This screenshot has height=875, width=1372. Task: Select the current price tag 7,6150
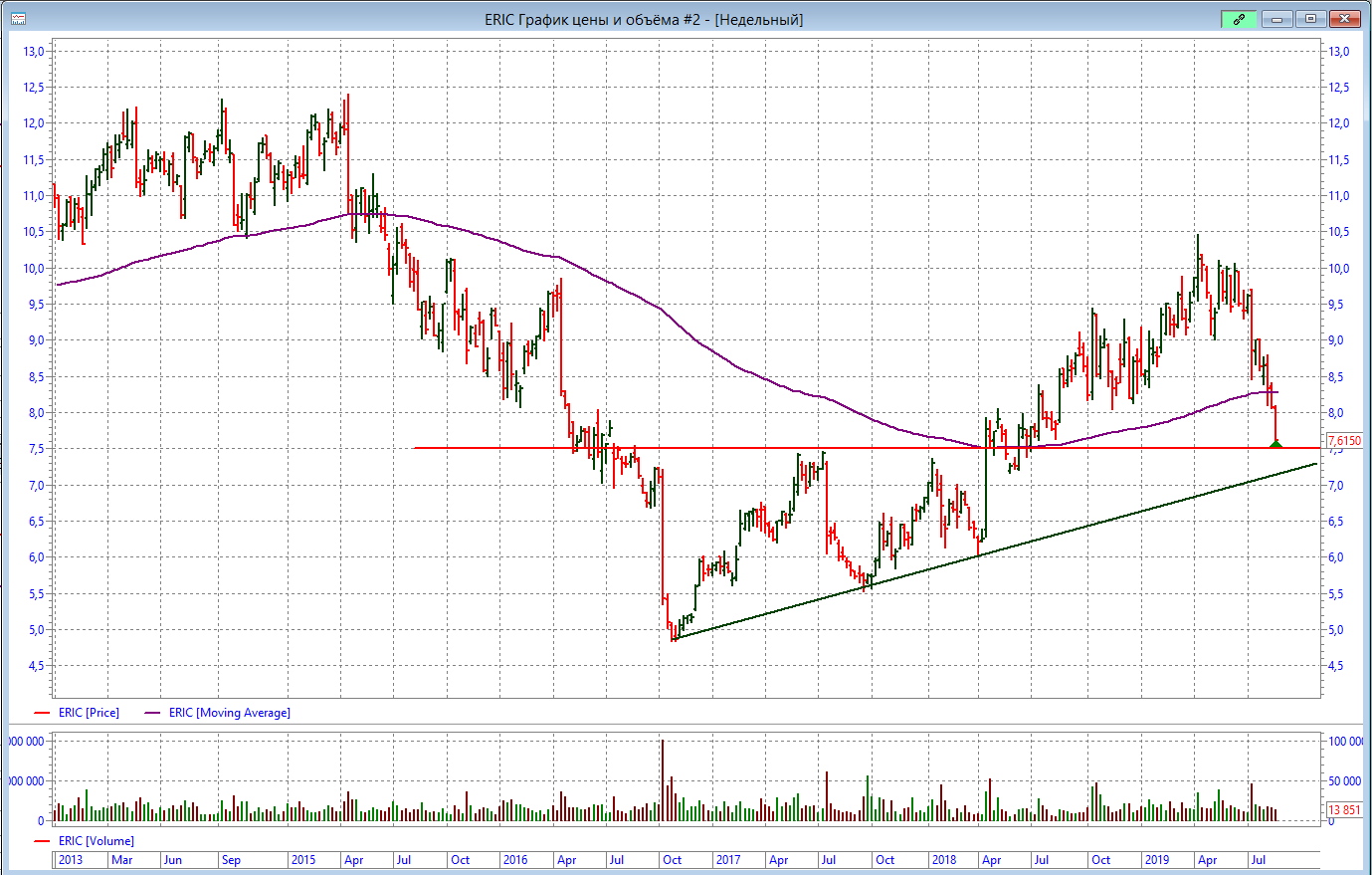1344,441
